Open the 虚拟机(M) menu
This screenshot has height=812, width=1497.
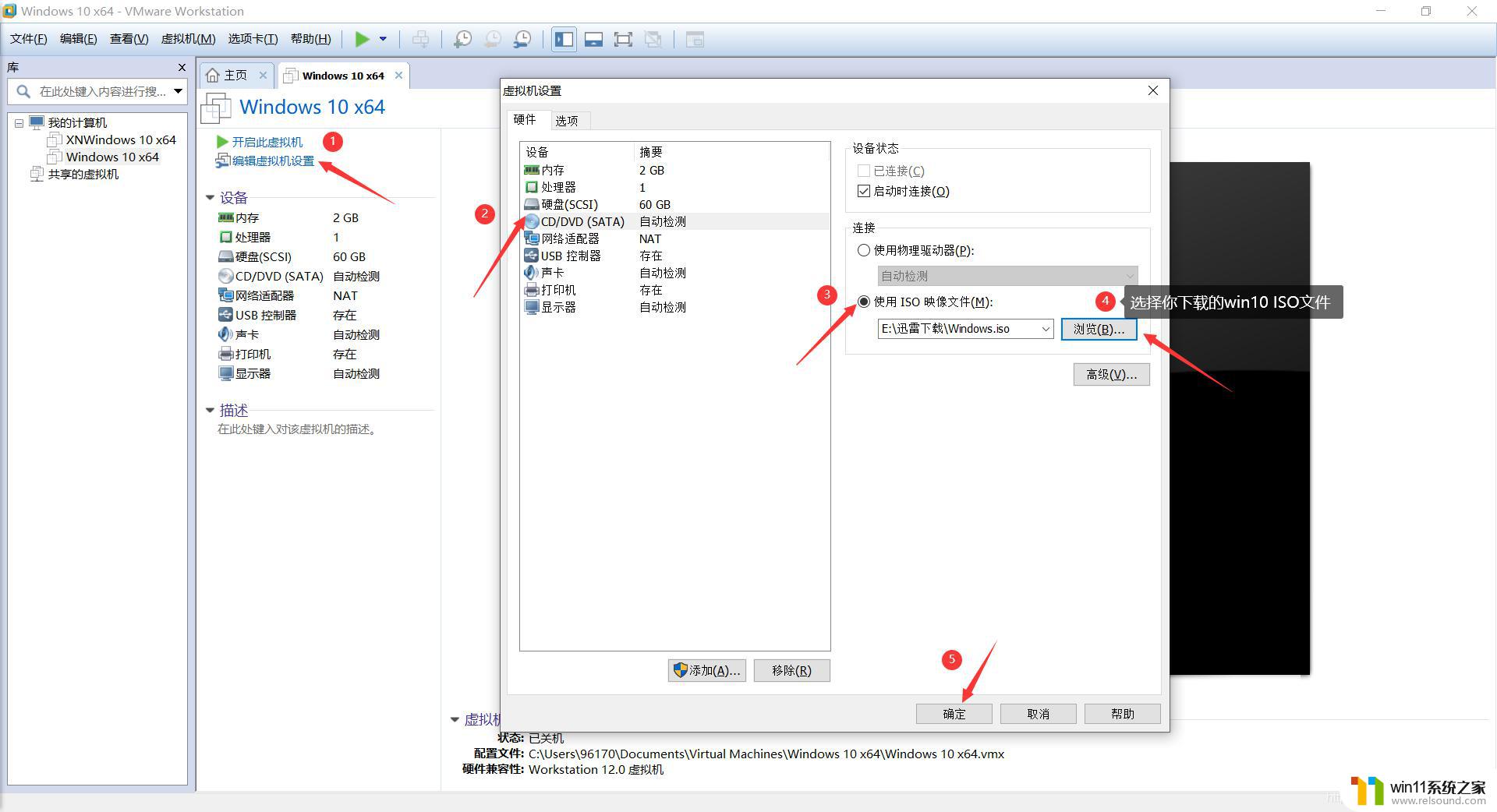click(x=188, y=39)
